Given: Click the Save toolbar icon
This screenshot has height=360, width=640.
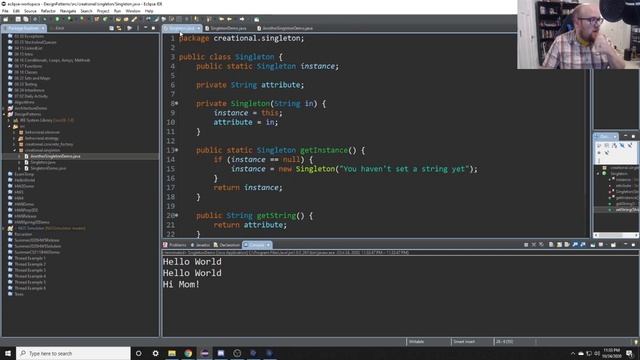Looking at the screenshot, I should (18, 19).
